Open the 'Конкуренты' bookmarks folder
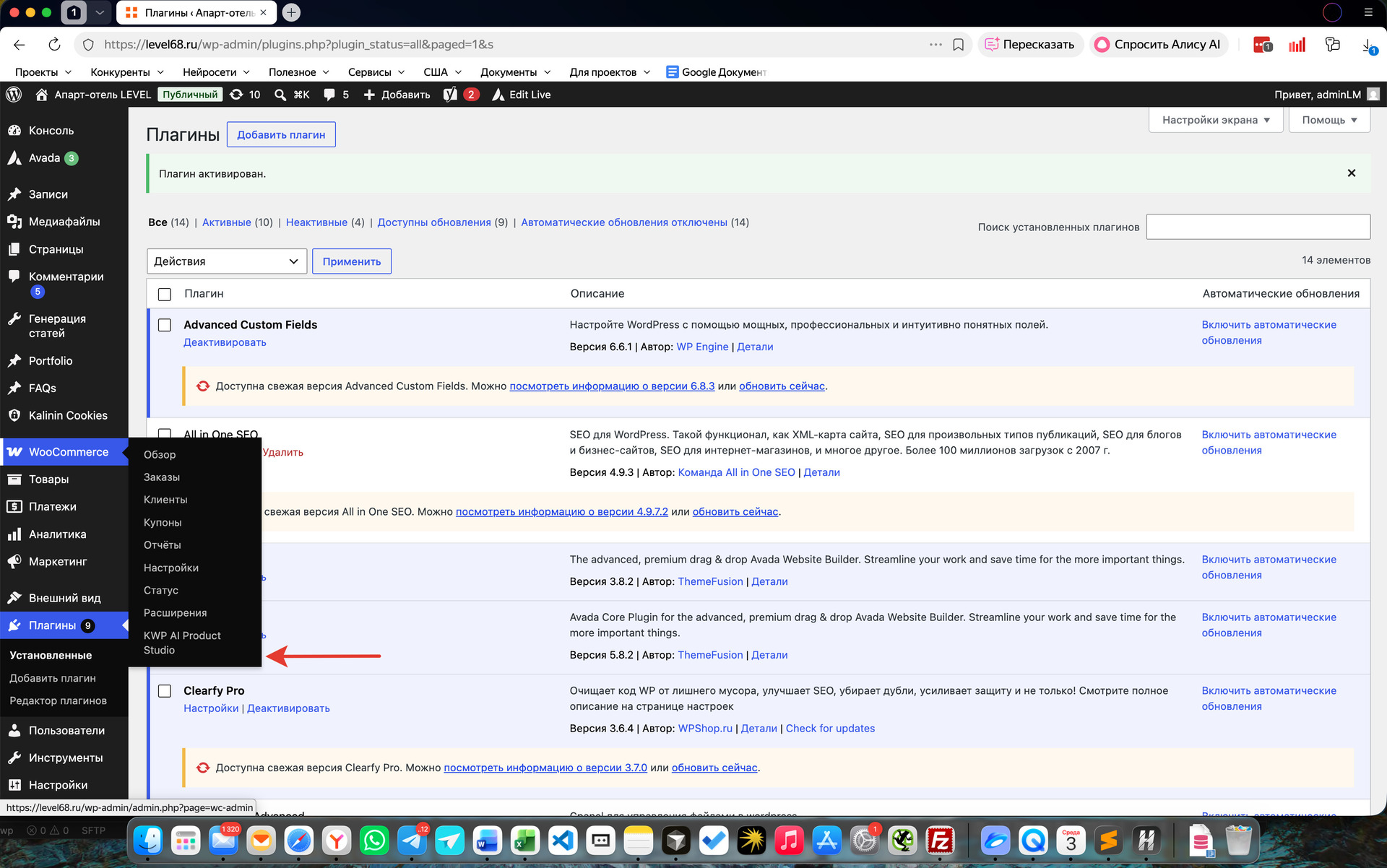 click(x=127, y=72)
